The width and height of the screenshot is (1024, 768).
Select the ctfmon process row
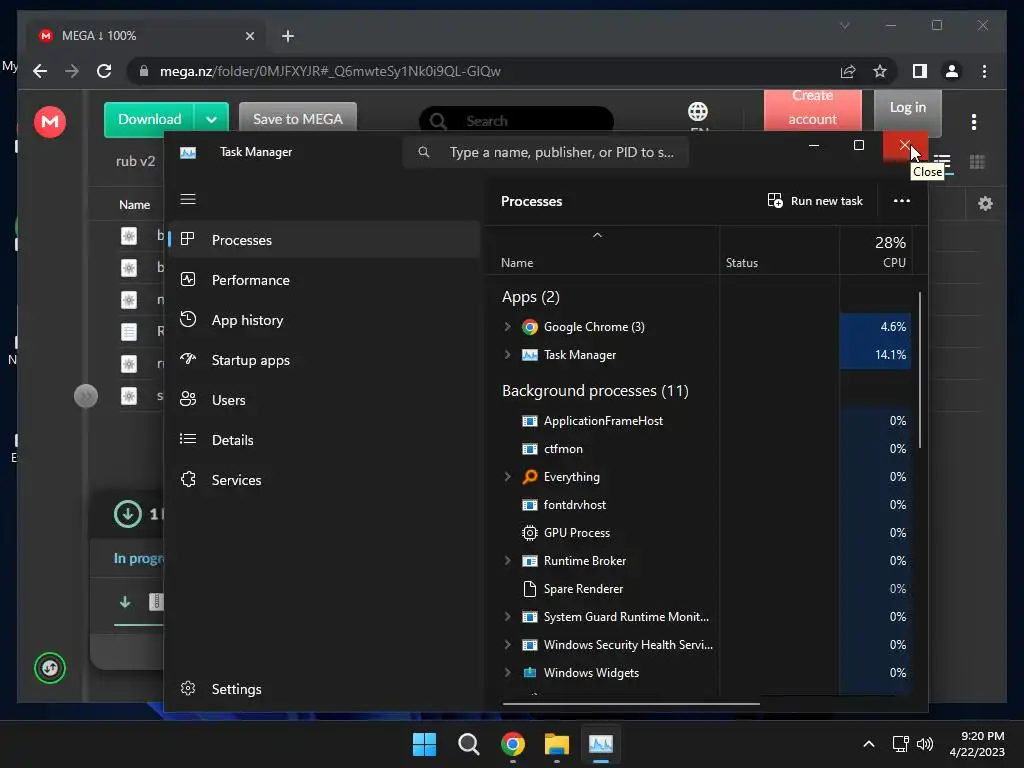click(705, 449)
